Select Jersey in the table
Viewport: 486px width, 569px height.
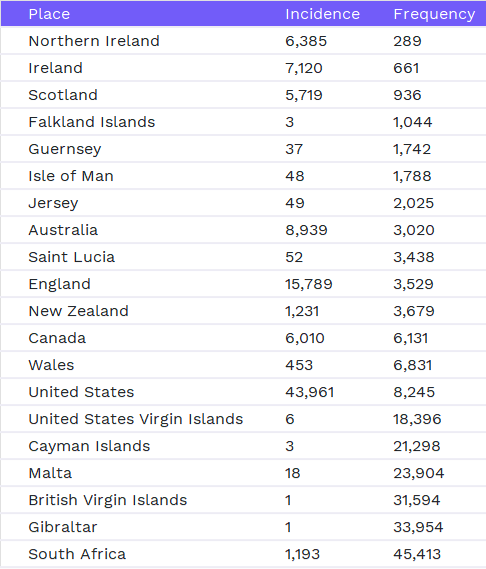click(53, 204)
